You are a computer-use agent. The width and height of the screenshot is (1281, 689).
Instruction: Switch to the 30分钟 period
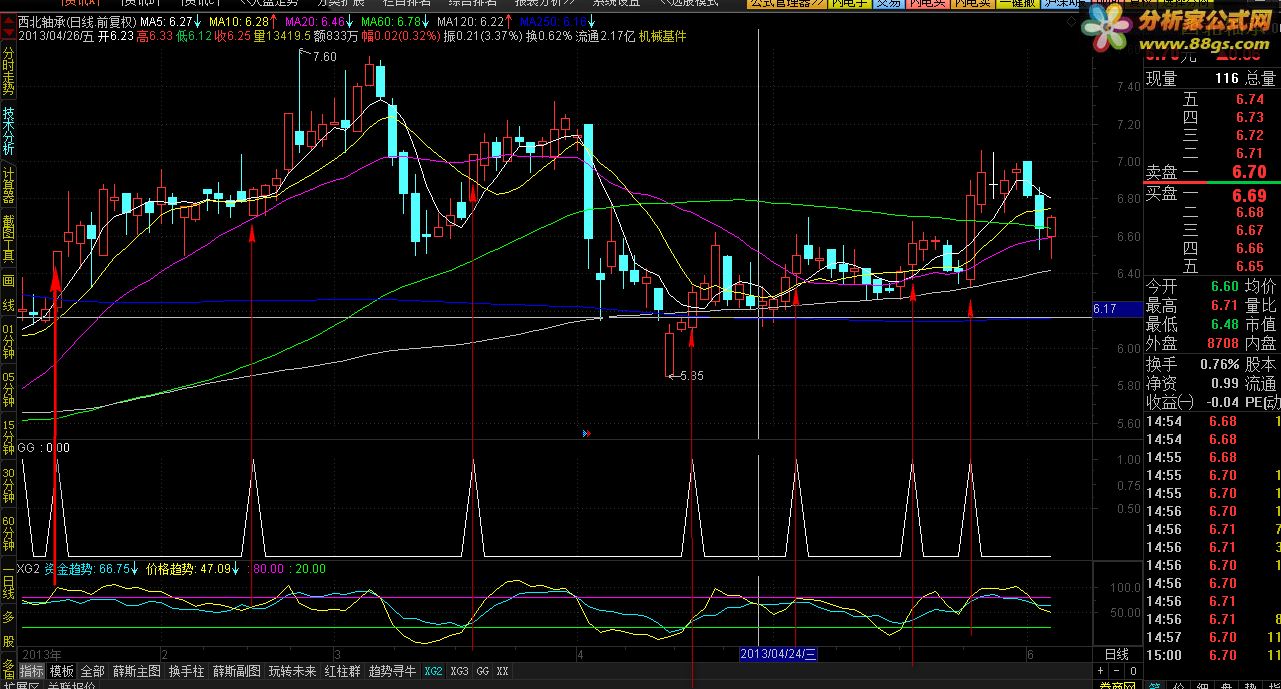coord(8,486)
